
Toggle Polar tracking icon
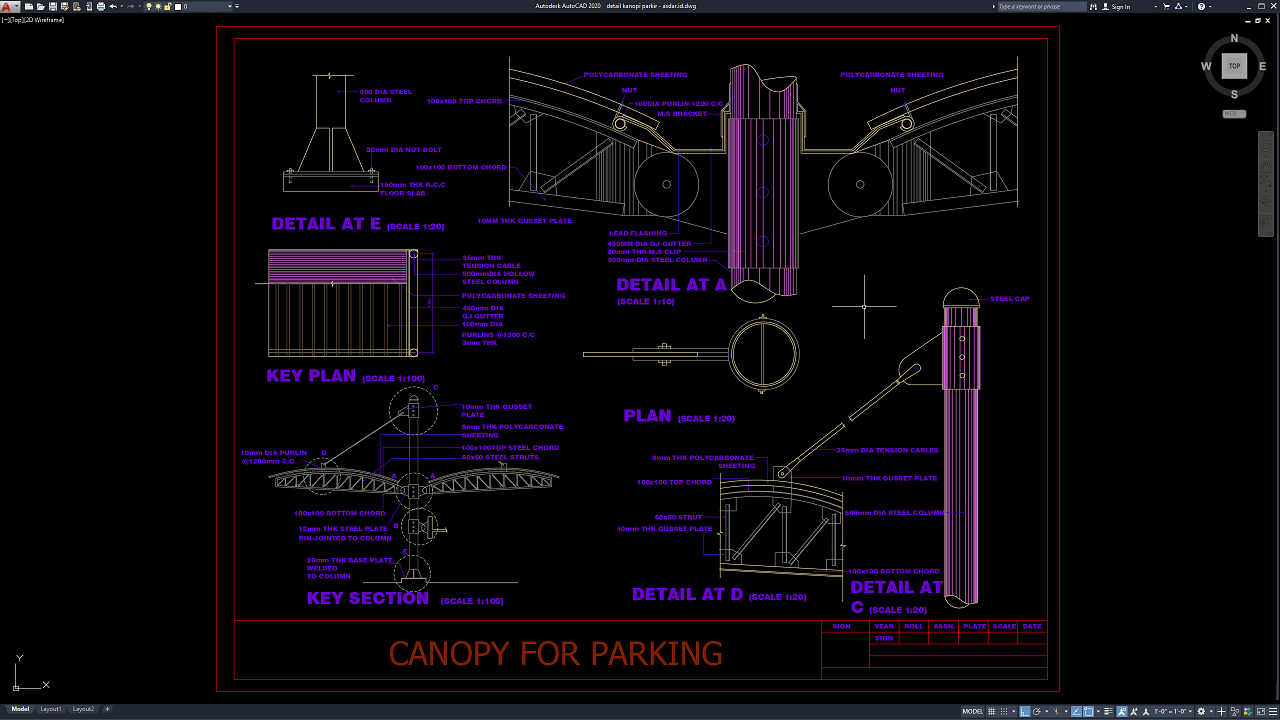[x=1036, y=711]
